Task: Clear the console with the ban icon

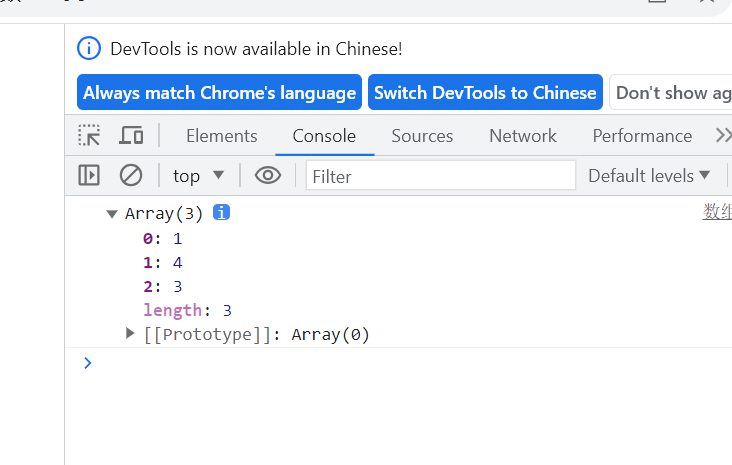Action: coord(131,176)
